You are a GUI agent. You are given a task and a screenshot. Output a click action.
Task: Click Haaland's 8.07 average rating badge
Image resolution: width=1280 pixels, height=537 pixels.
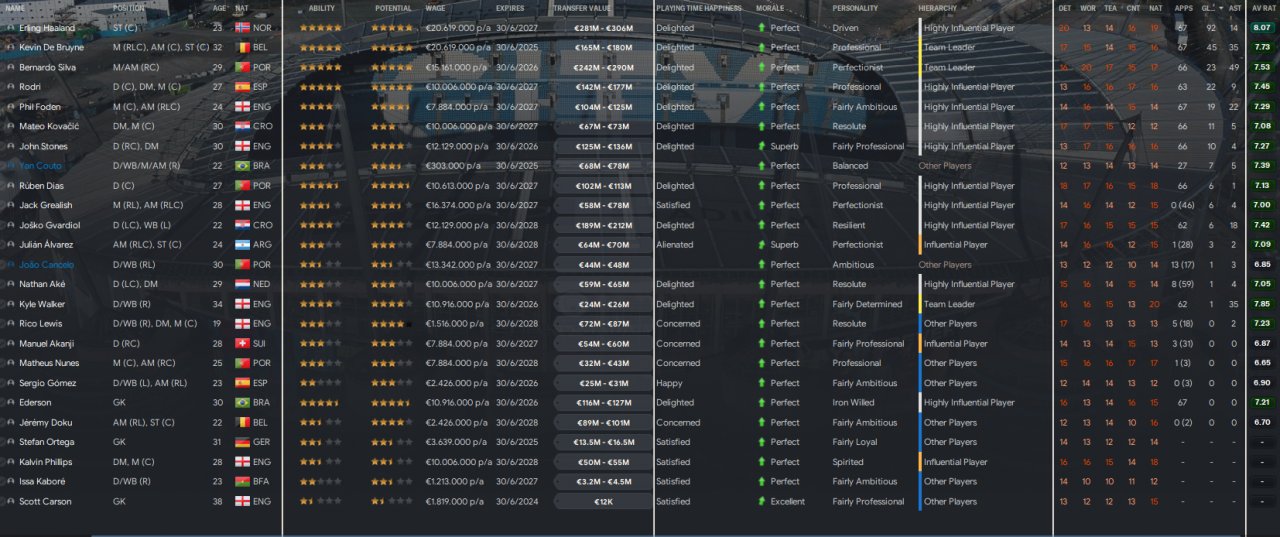pos(1262,28)
